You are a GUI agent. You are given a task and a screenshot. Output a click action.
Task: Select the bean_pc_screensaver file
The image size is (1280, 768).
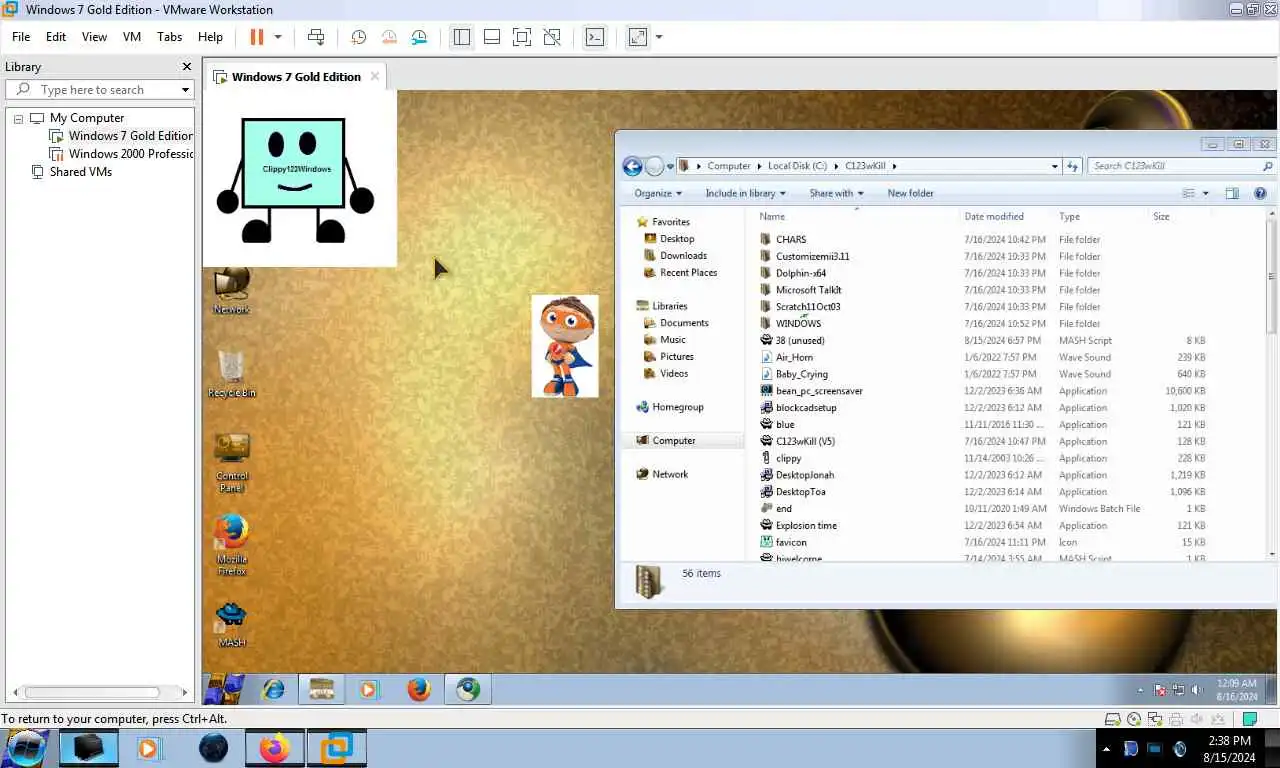point(818,391)
